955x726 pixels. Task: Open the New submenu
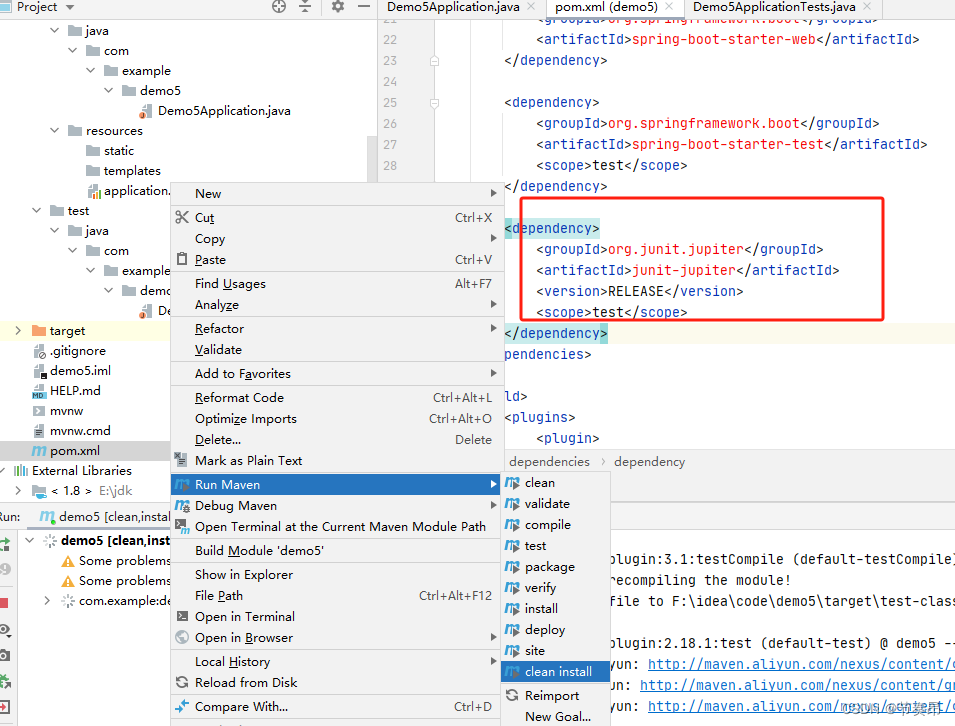click(335, 194)
